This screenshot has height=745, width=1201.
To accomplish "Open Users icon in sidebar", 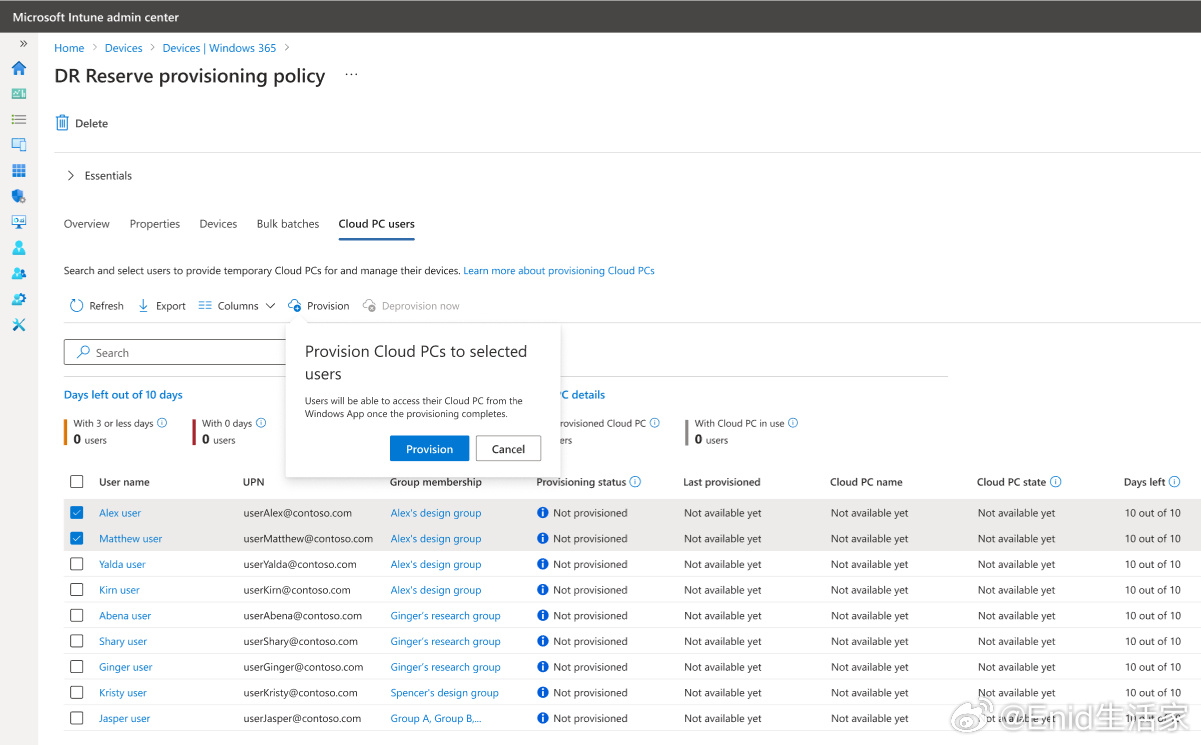I will (18, 248).
